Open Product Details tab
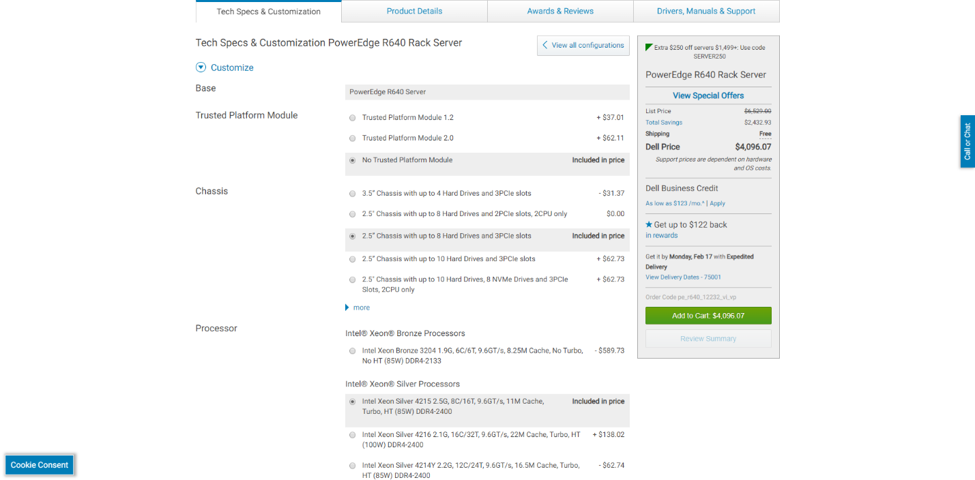Viewport: 975px width, 480px height. [414, 11]
